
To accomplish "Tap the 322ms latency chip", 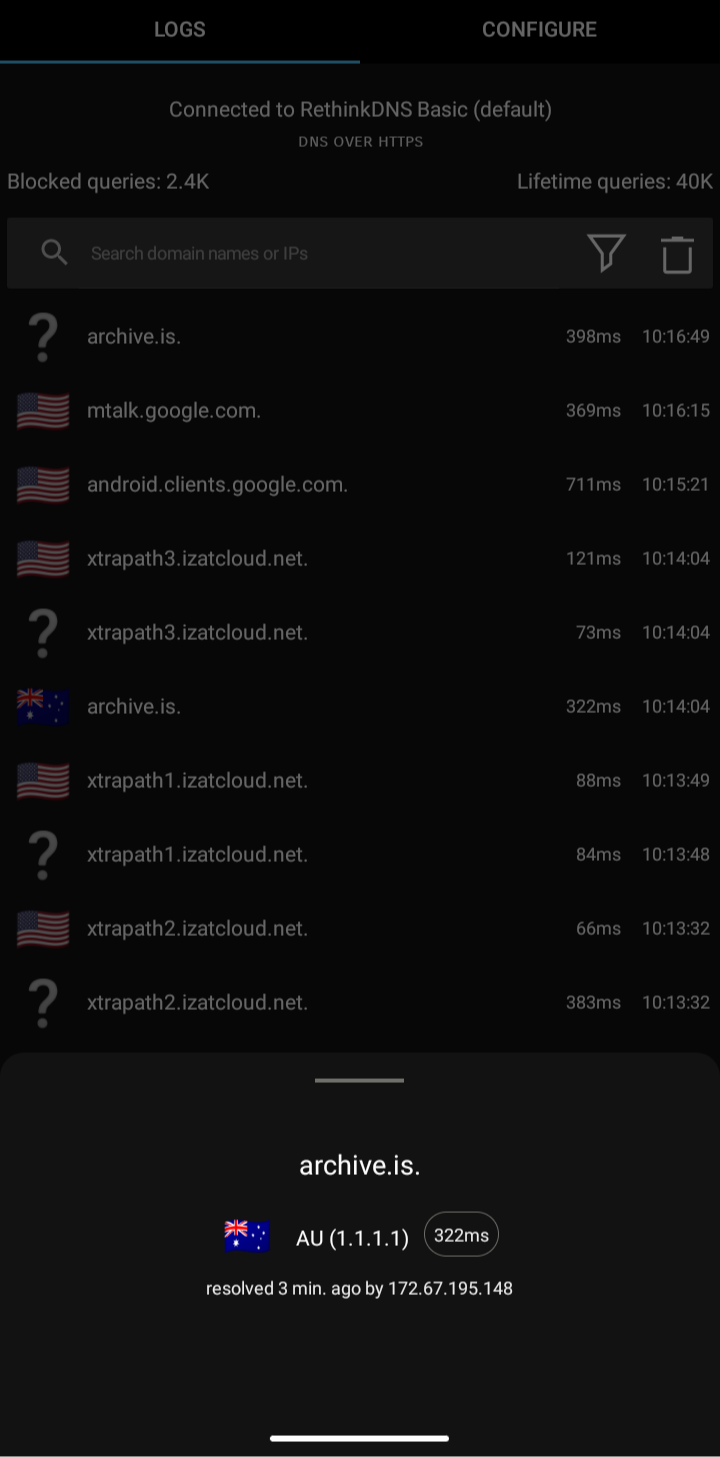I will pos(461,1234).
